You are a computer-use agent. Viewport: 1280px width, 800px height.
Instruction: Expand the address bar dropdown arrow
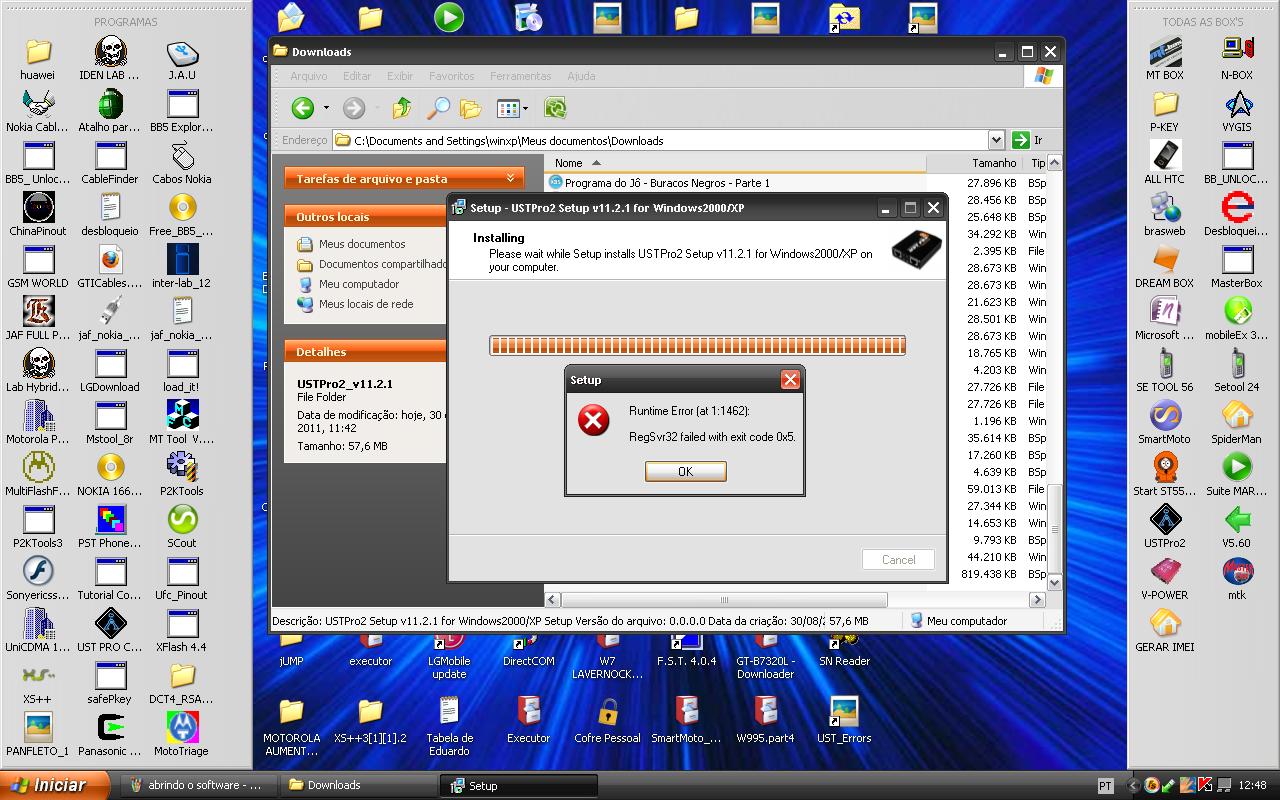pyautogui.click(x=996, y=140)
